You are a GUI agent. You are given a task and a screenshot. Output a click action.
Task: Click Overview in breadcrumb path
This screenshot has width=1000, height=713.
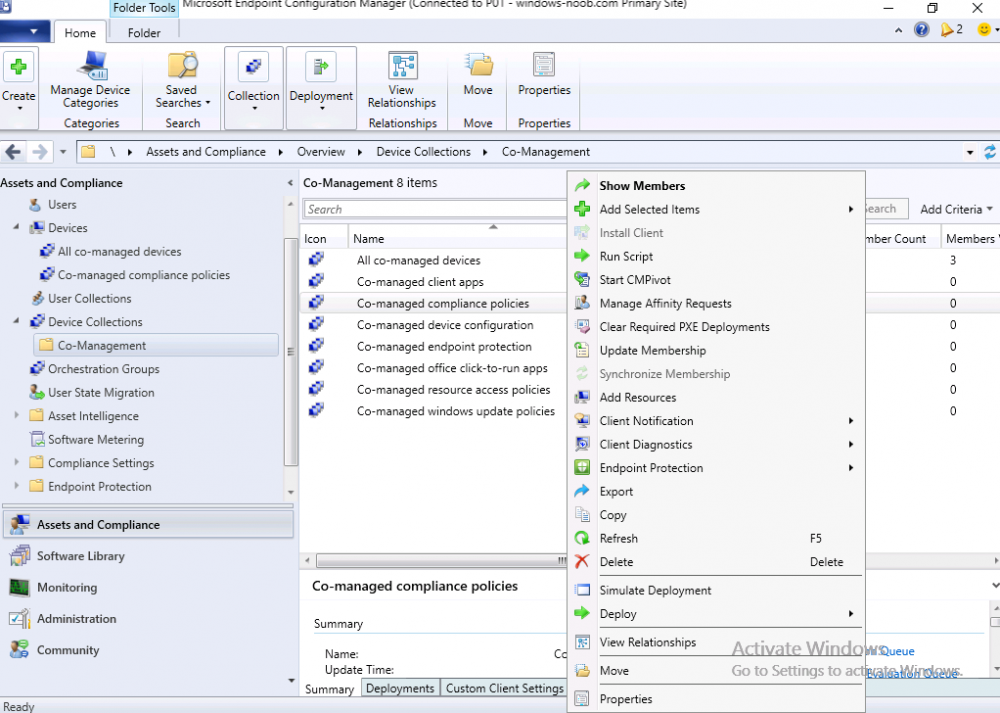321,152
